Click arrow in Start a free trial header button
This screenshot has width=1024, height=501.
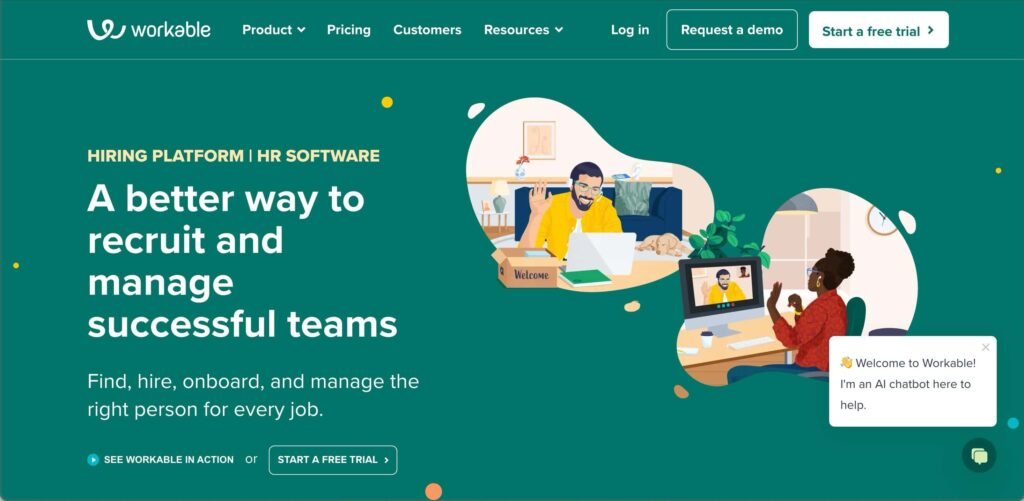(931, 30)
